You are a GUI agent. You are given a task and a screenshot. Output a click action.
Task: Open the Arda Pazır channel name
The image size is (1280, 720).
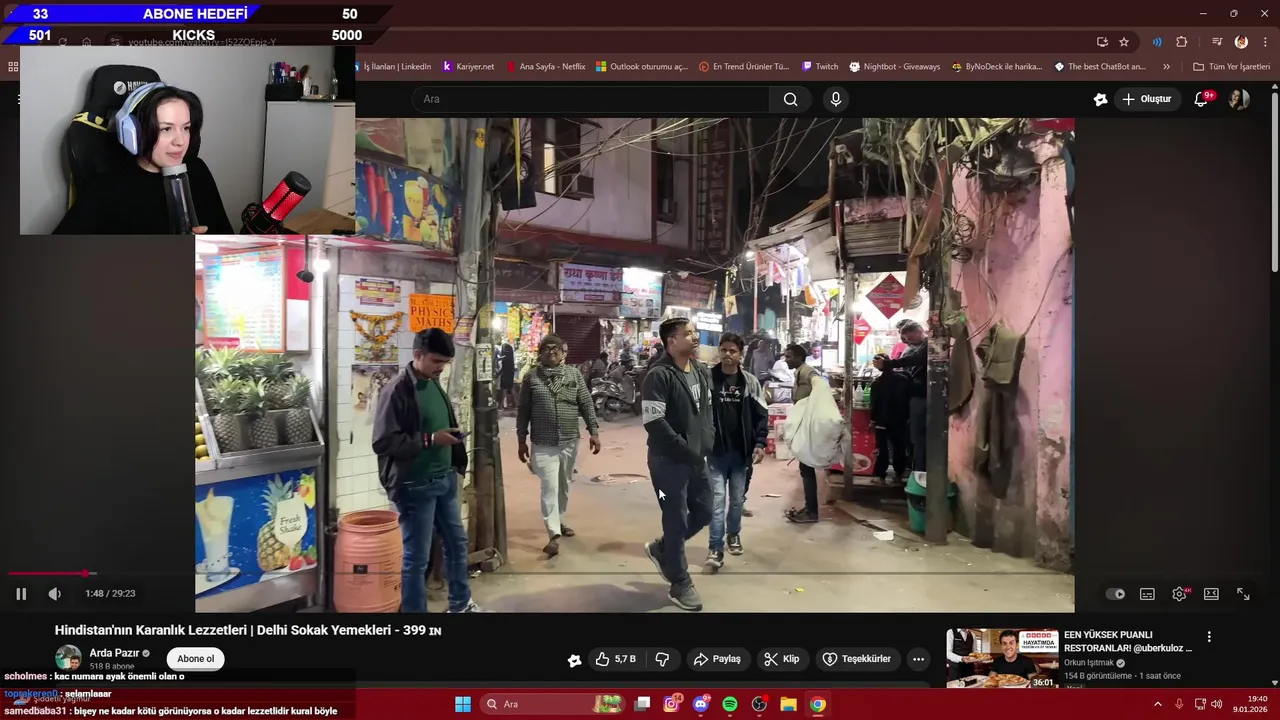point(114,653)
